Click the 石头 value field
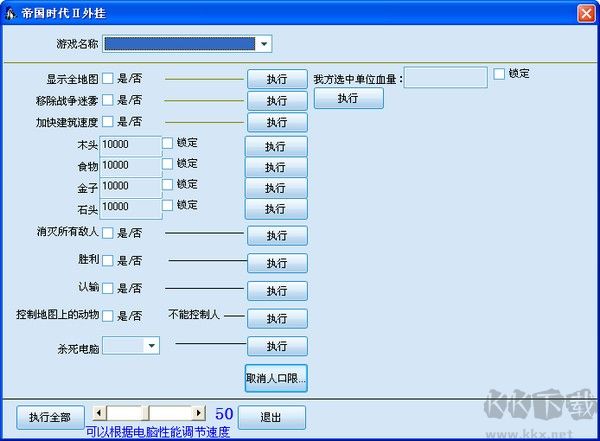Screen dimensions: 600x441 tap(130, 209)
